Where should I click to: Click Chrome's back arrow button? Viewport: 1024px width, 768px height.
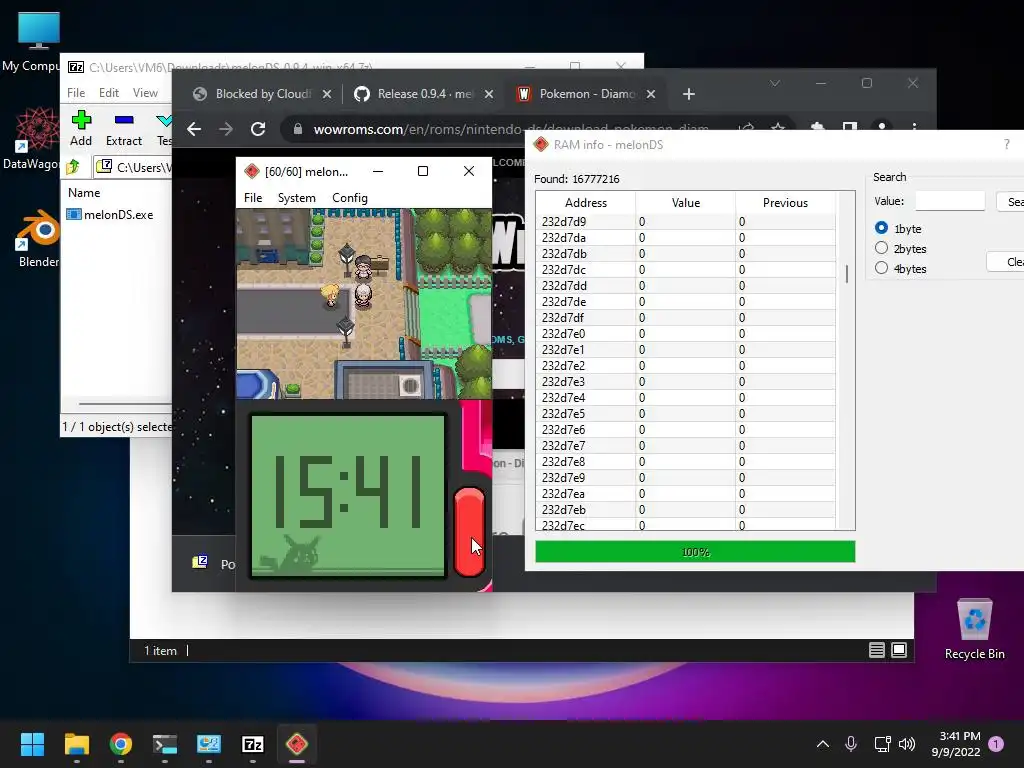click(x=194, y=129)
